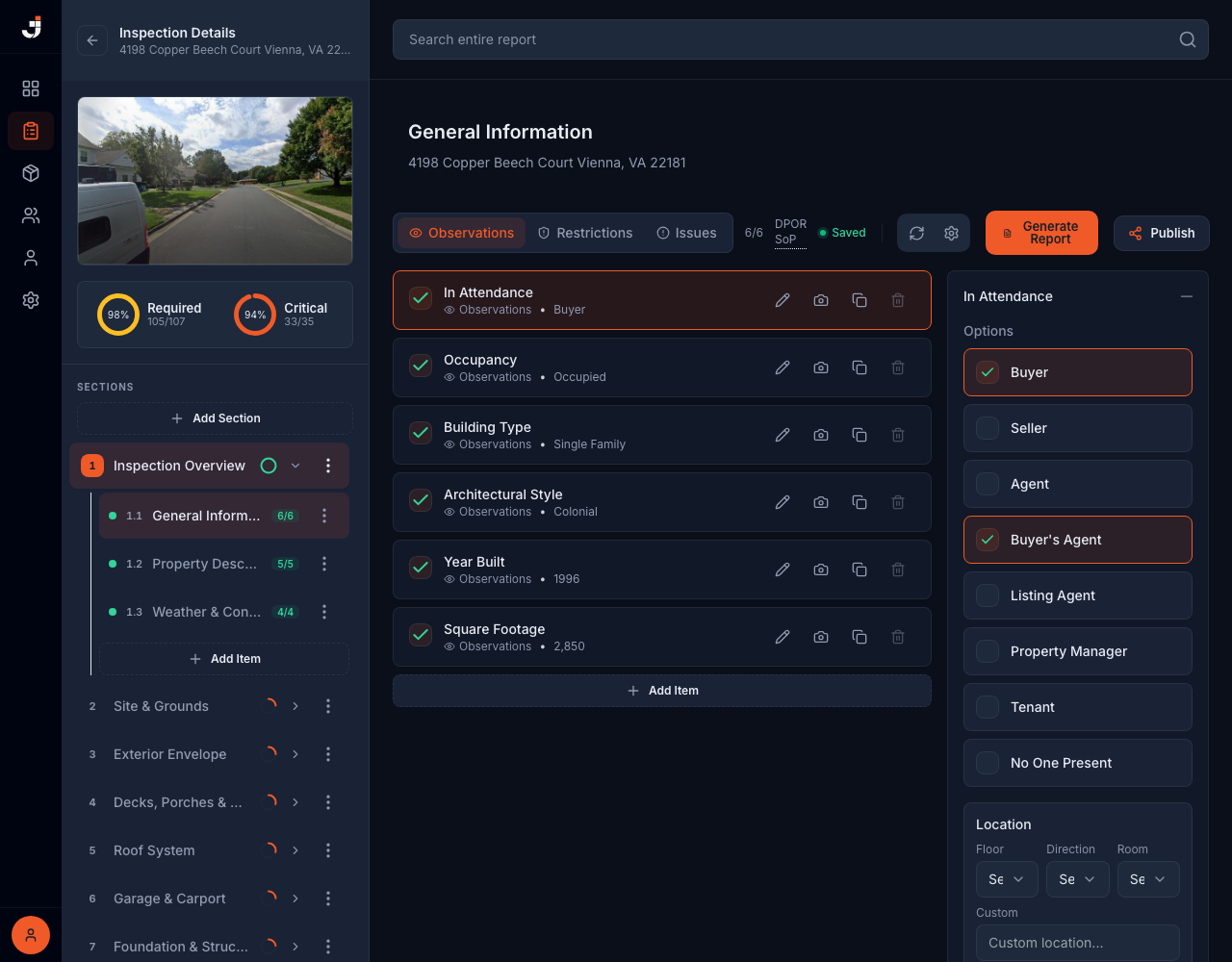Open the property street photo thumbnail

coord(215,181)
